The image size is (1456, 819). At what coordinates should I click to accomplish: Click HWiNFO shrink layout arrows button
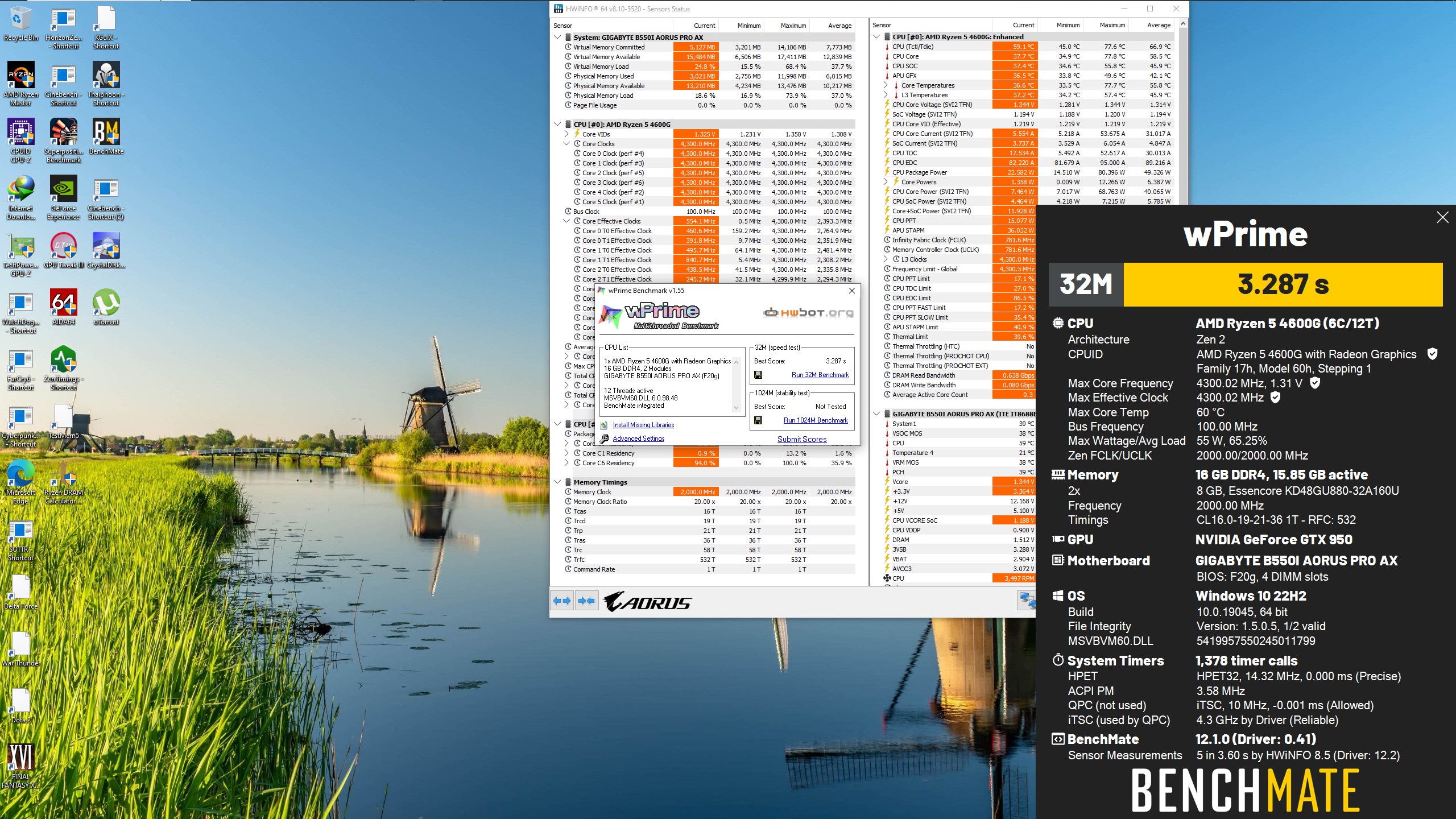[586, 601]
